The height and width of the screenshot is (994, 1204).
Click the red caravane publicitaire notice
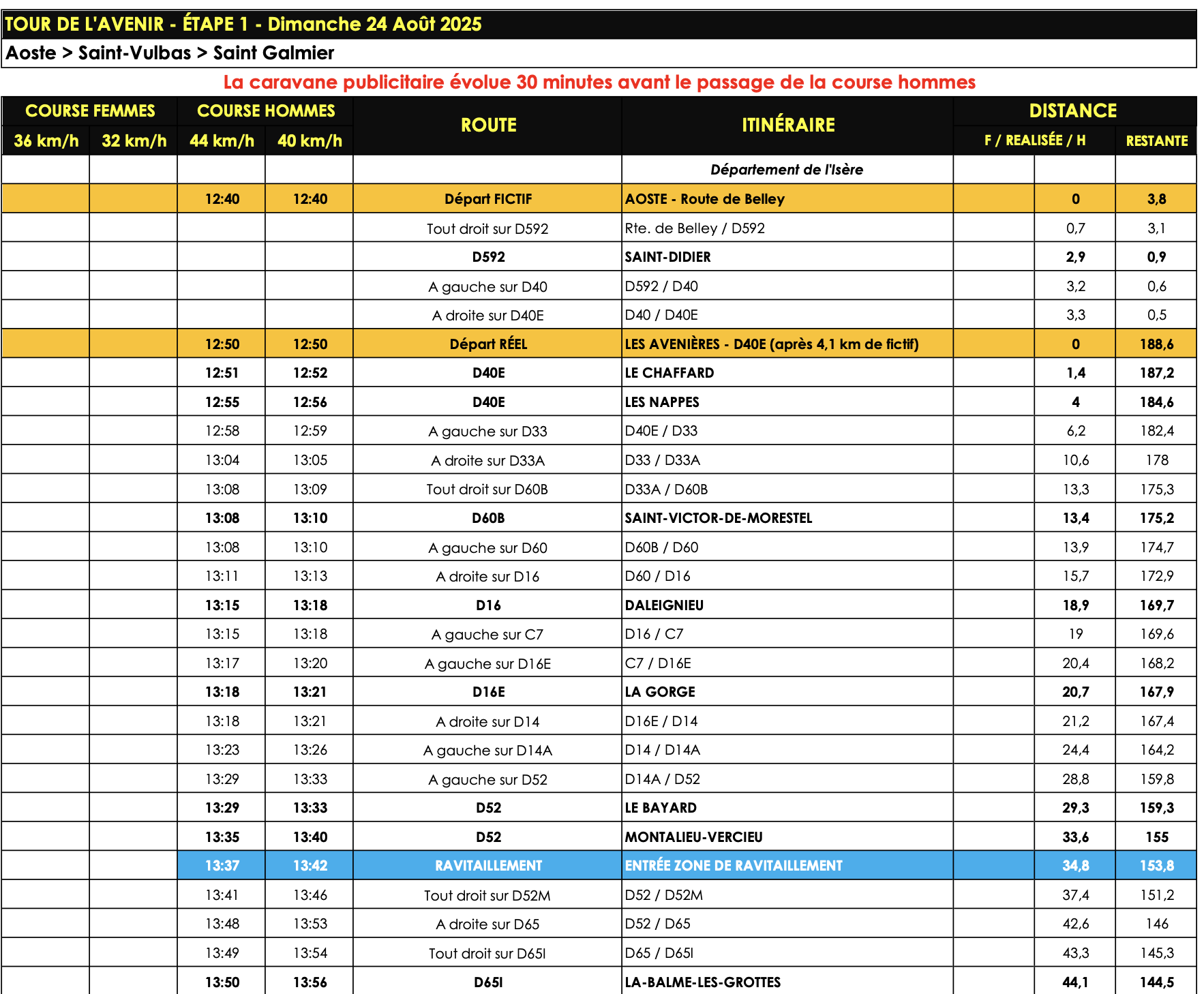click(x=599, y=82)
